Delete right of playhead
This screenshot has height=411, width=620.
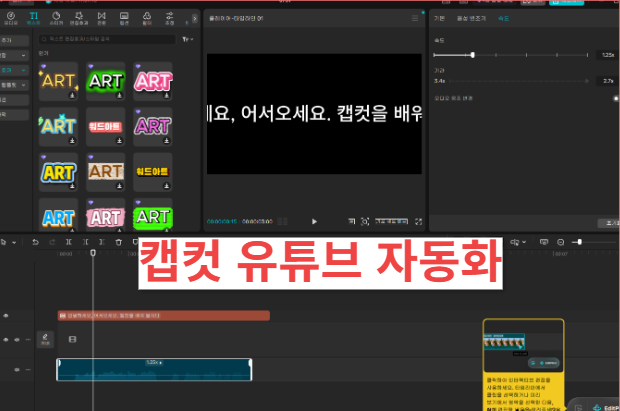click(x=102, y=242)
